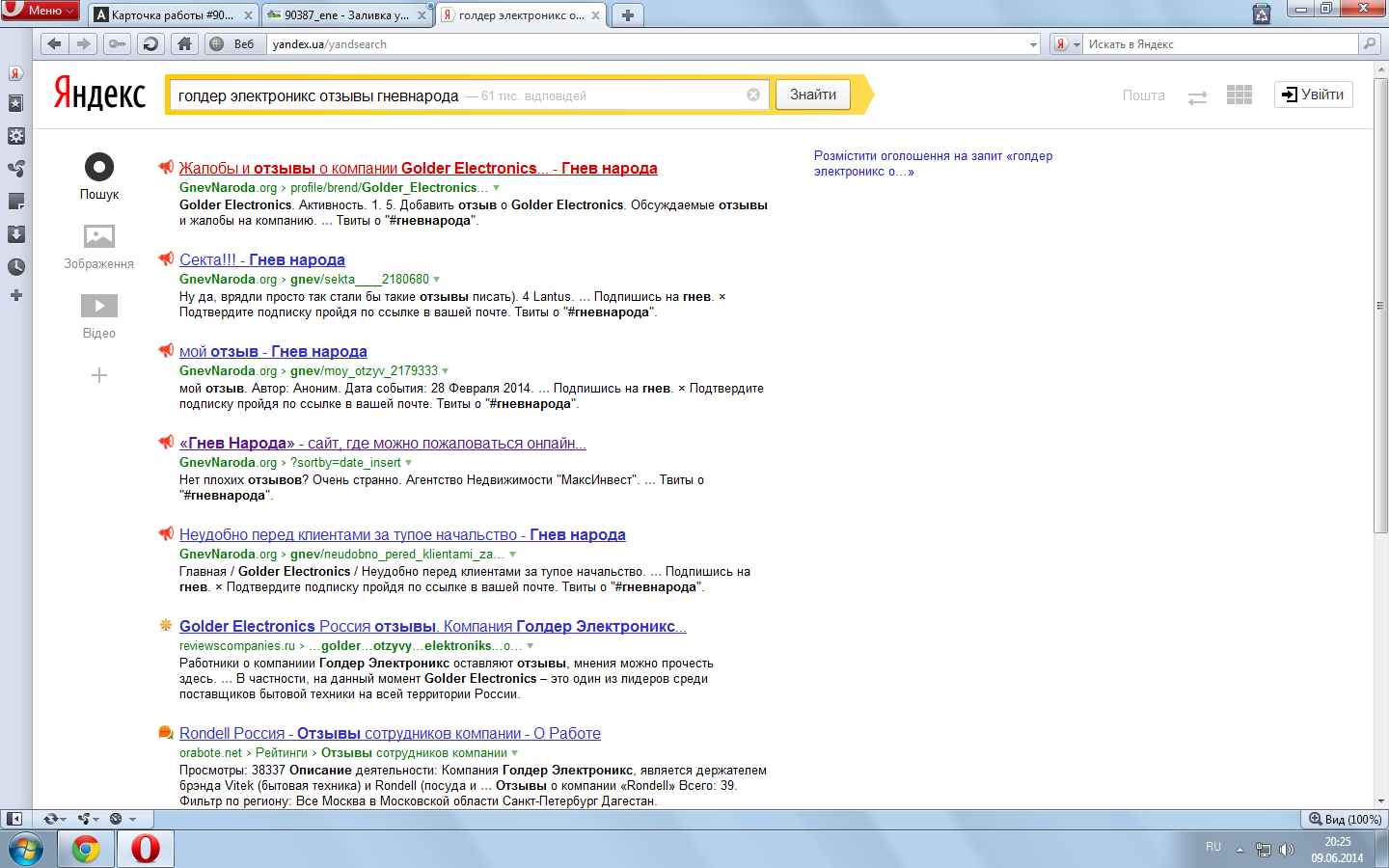The width and height of the screenshot is (1389, 868).
Task: Open the Bookmarks panel star icon
Action: pyautogui.click(x=15, y=103)
